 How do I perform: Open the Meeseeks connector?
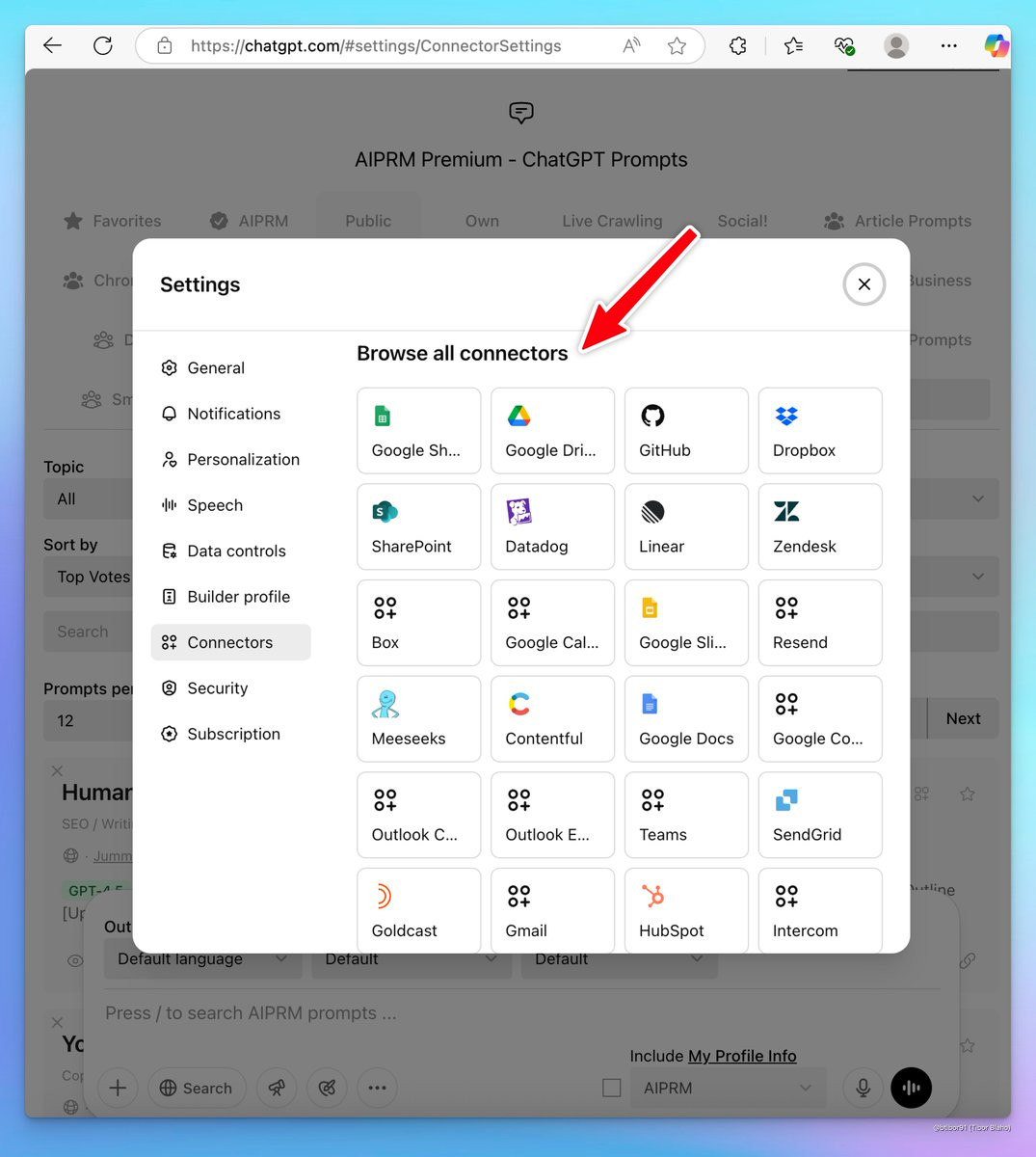point(418,719)
